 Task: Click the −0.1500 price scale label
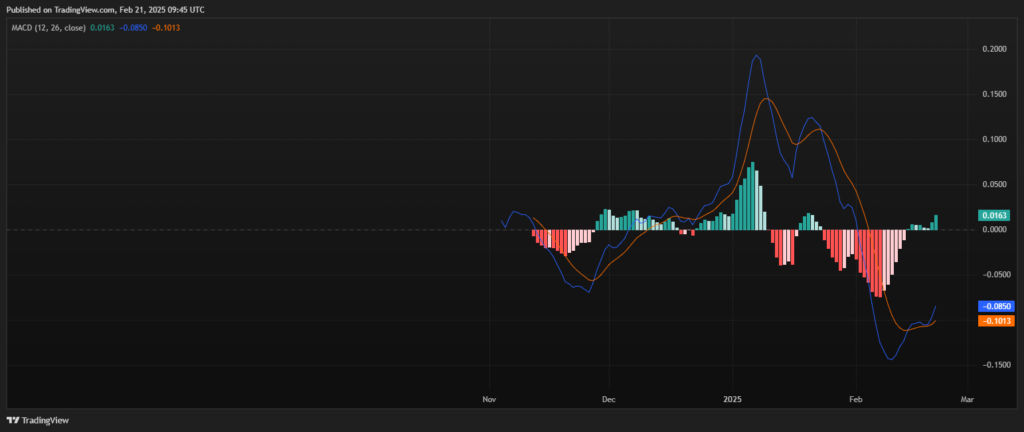coord(995,365)
